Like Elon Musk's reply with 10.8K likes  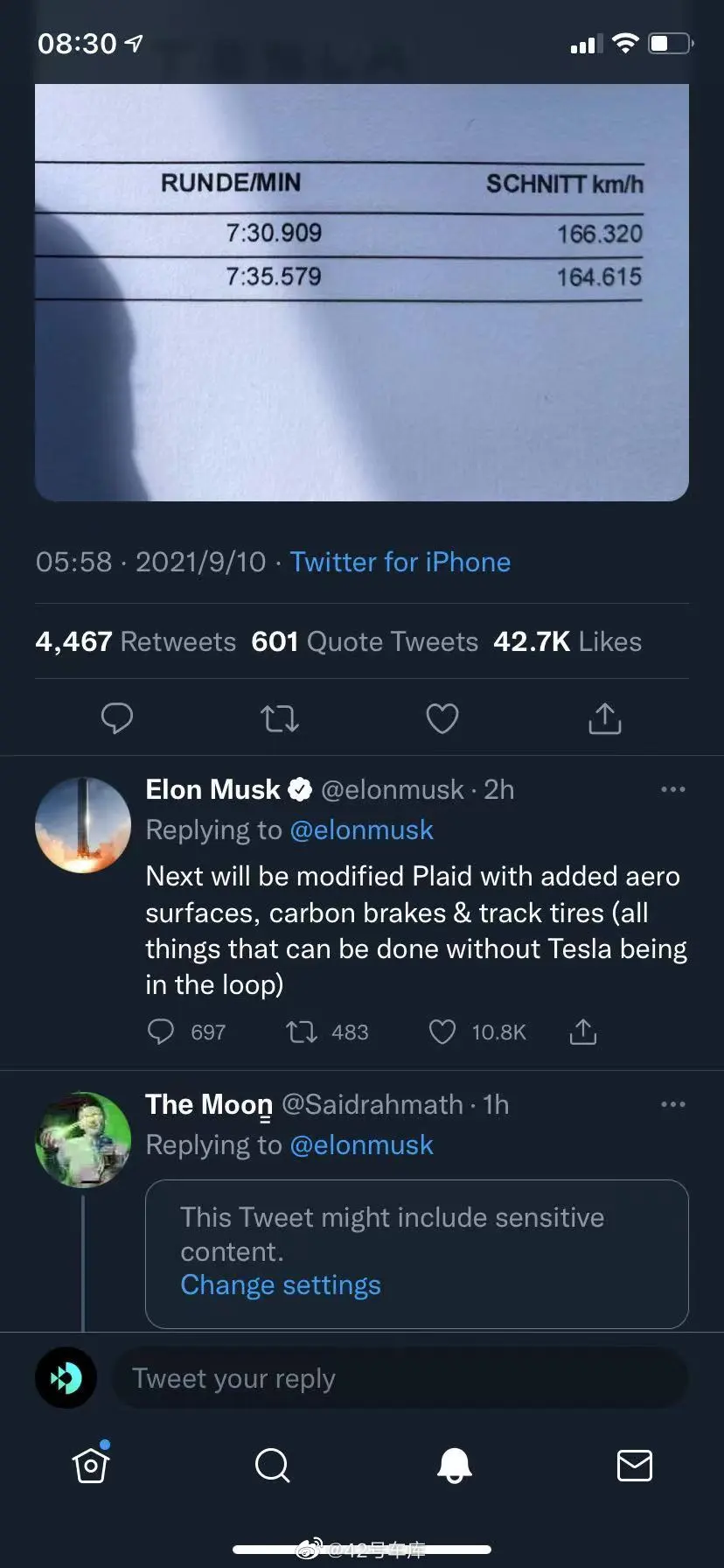pos(442,1032)
